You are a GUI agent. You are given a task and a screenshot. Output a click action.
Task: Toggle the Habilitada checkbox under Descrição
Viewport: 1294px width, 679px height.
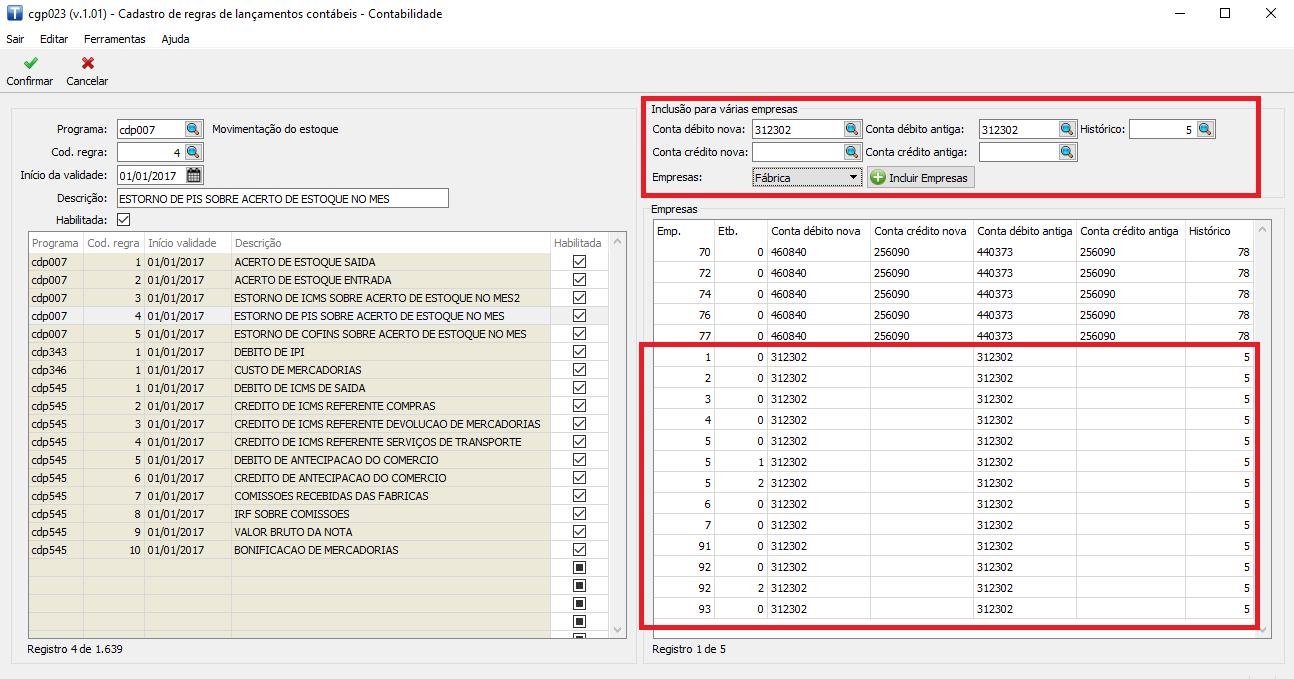click(124, 220)
